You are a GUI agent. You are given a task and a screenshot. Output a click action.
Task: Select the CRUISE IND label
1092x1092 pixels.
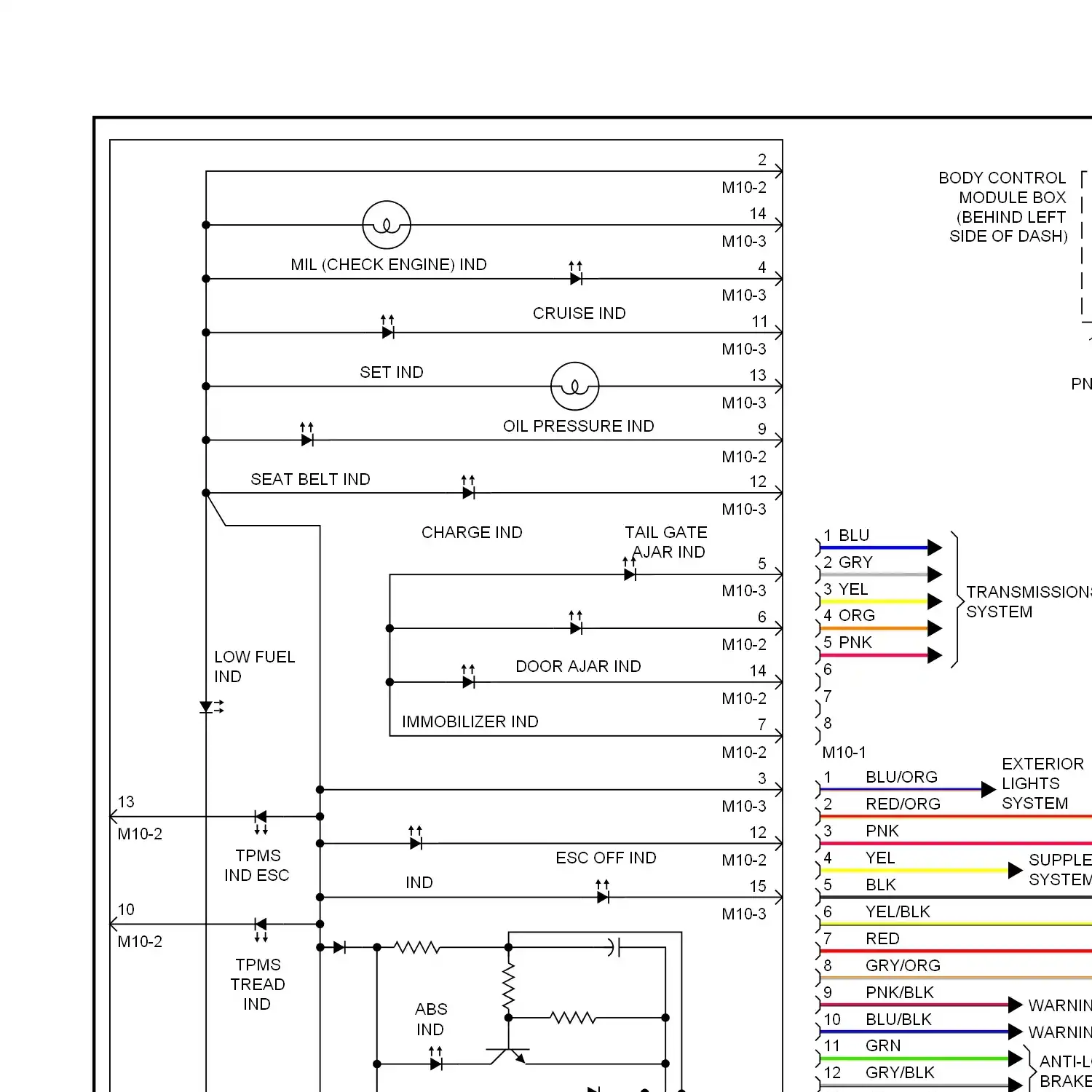pos(579,313)
